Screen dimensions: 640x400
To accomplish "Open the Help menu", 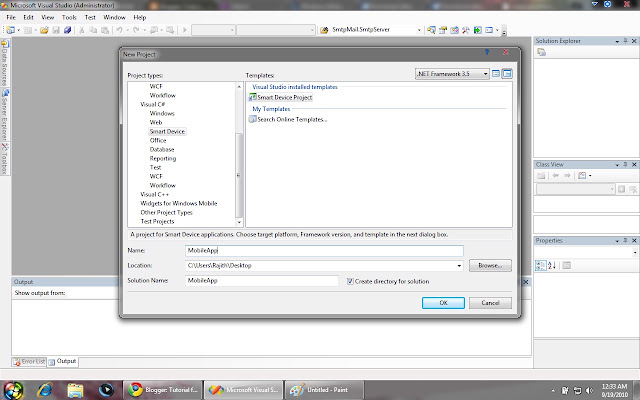I will (140, 17).
